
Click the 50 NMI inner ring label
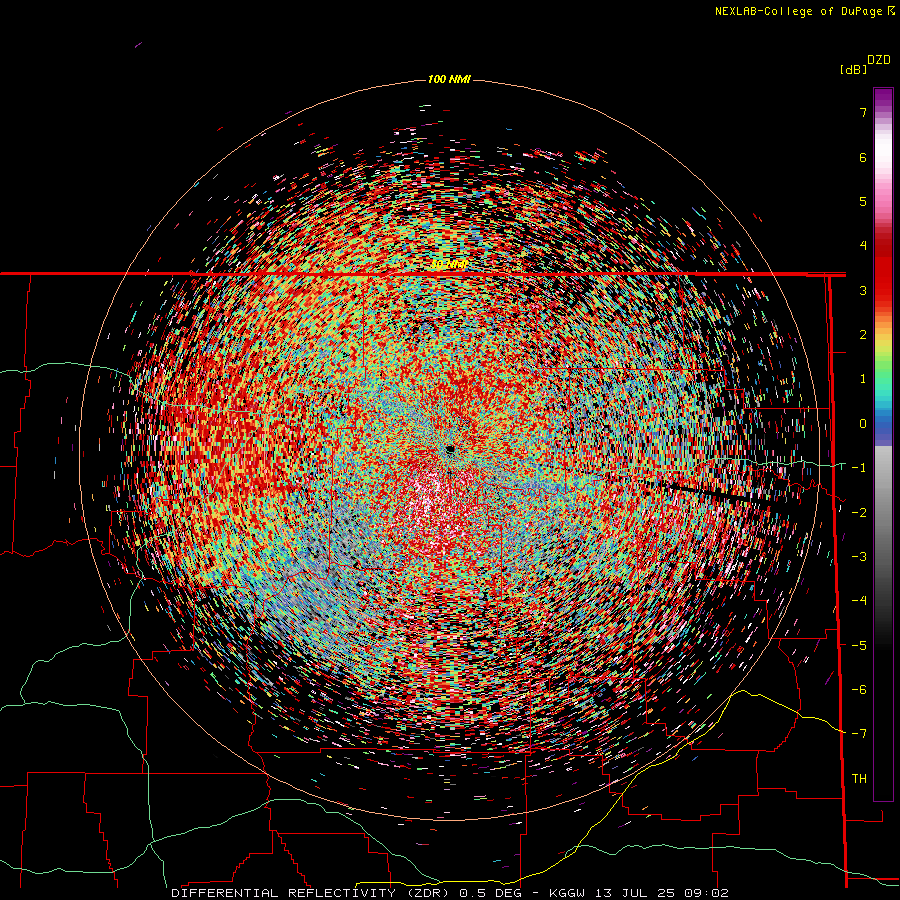click(449, 265)
